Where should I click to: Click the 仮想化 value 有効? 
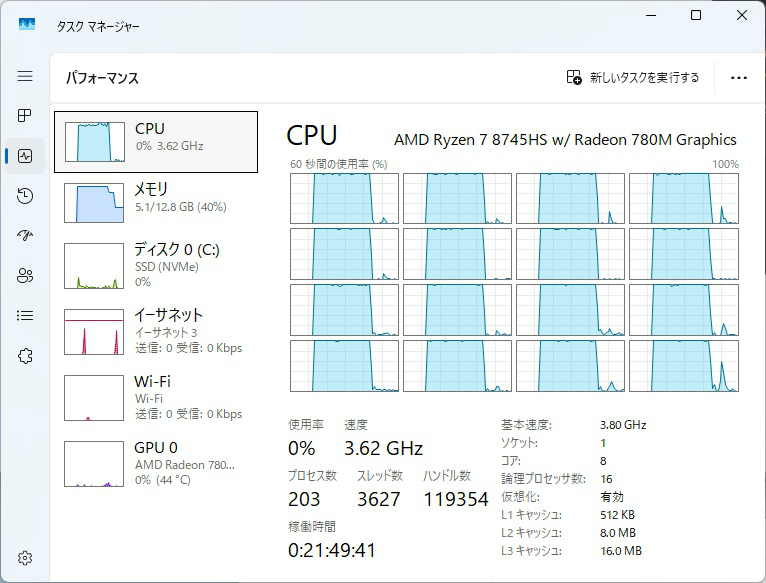pos(612,497)
